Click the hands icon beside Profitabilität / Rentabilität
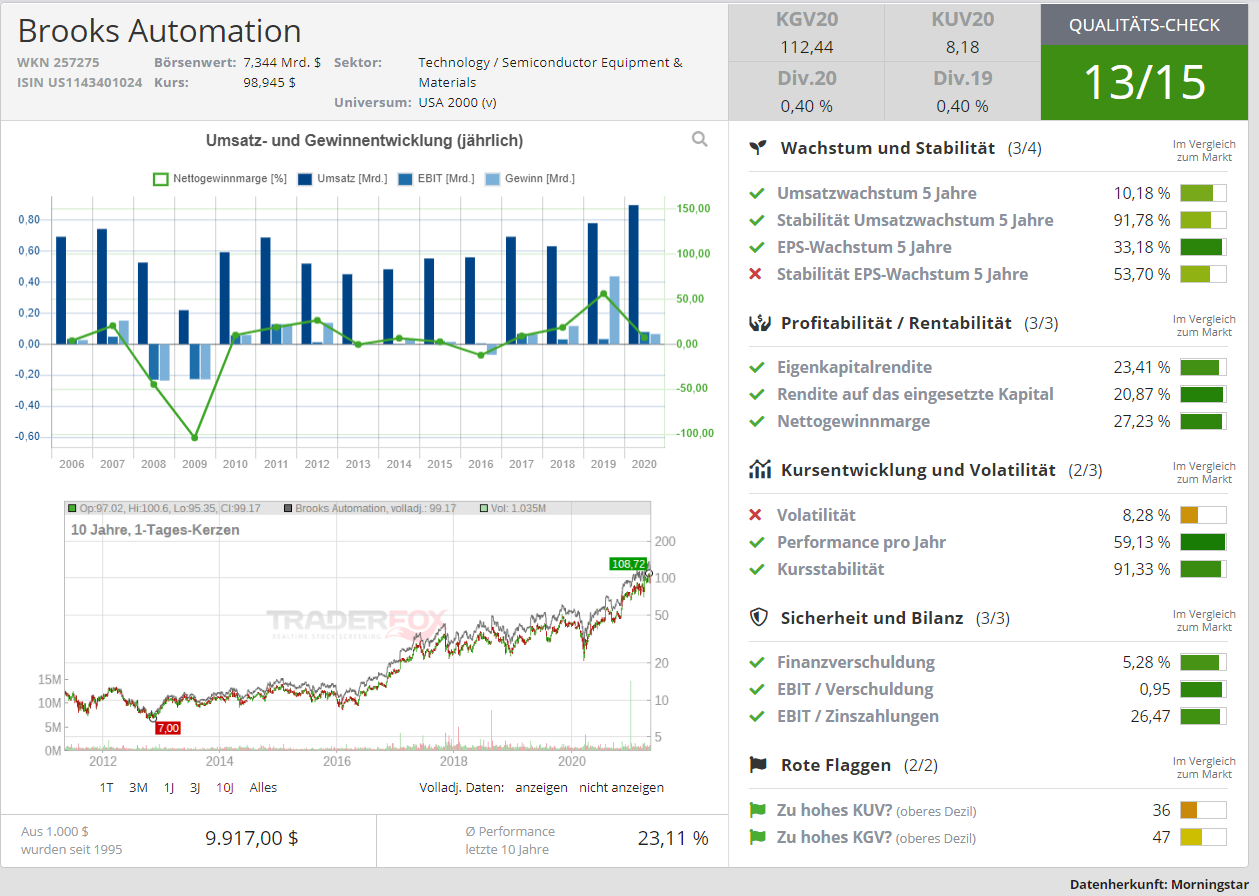The height and width of the screenshot is (896, 1259). click(759, 323)
